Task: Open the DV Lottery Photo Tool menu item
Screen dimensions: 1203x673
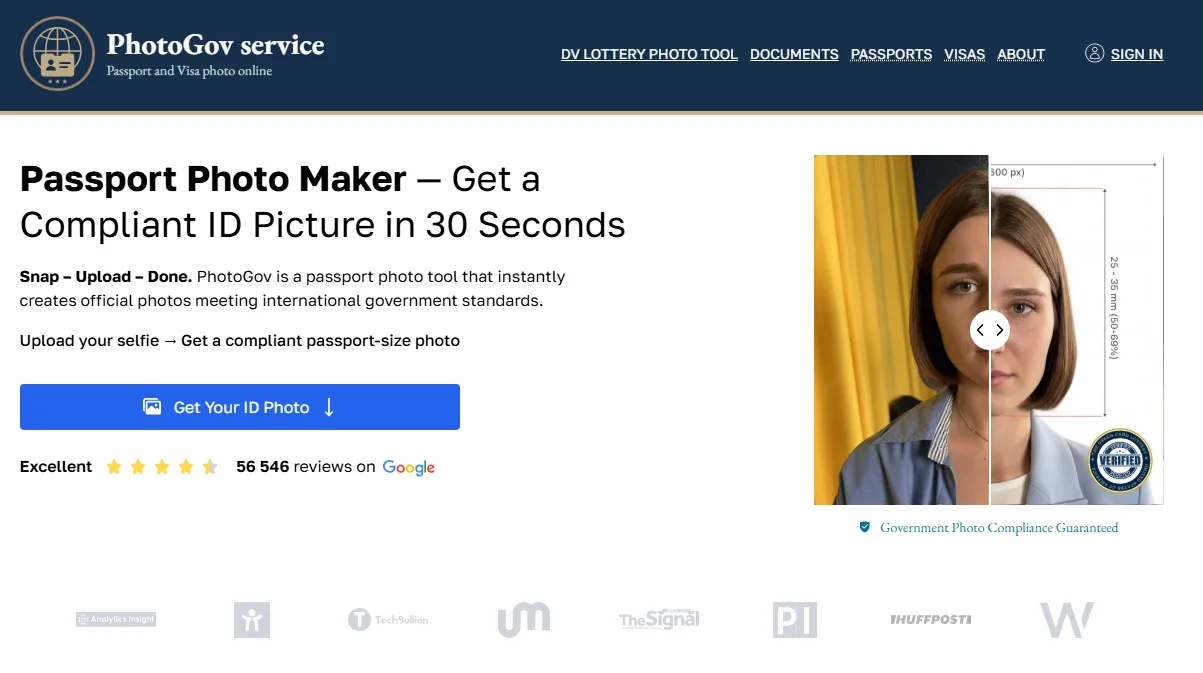Action: (x=649, y=54)
